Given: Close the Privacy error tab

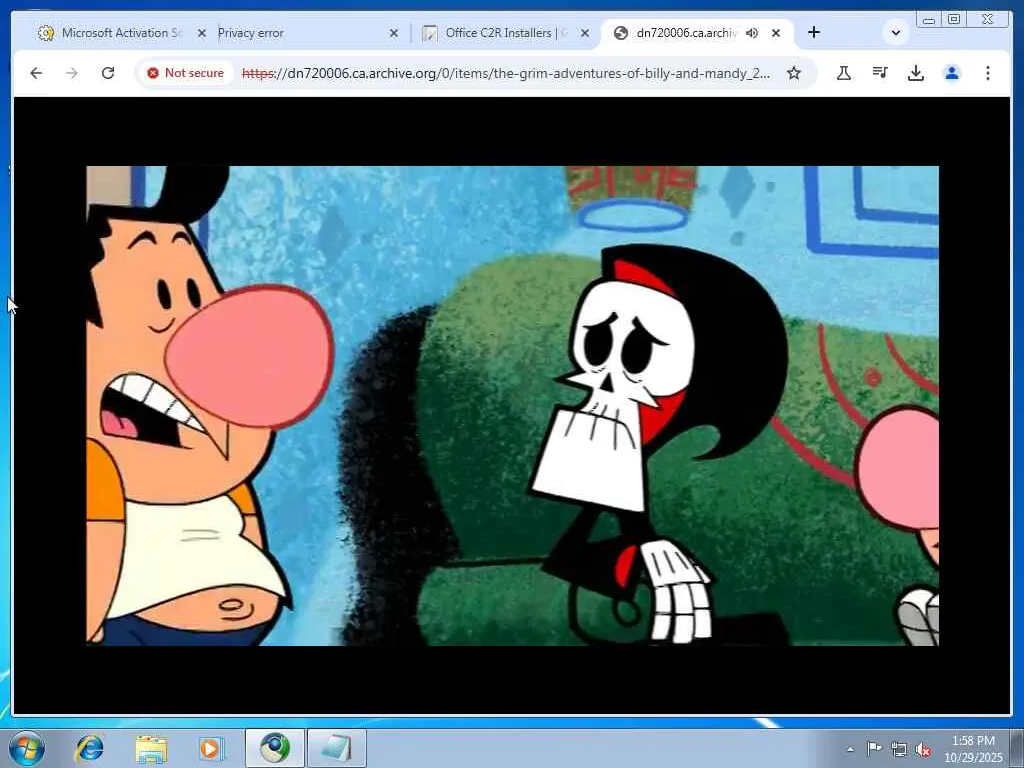Looking at the screenshot, I should point(394,33).
